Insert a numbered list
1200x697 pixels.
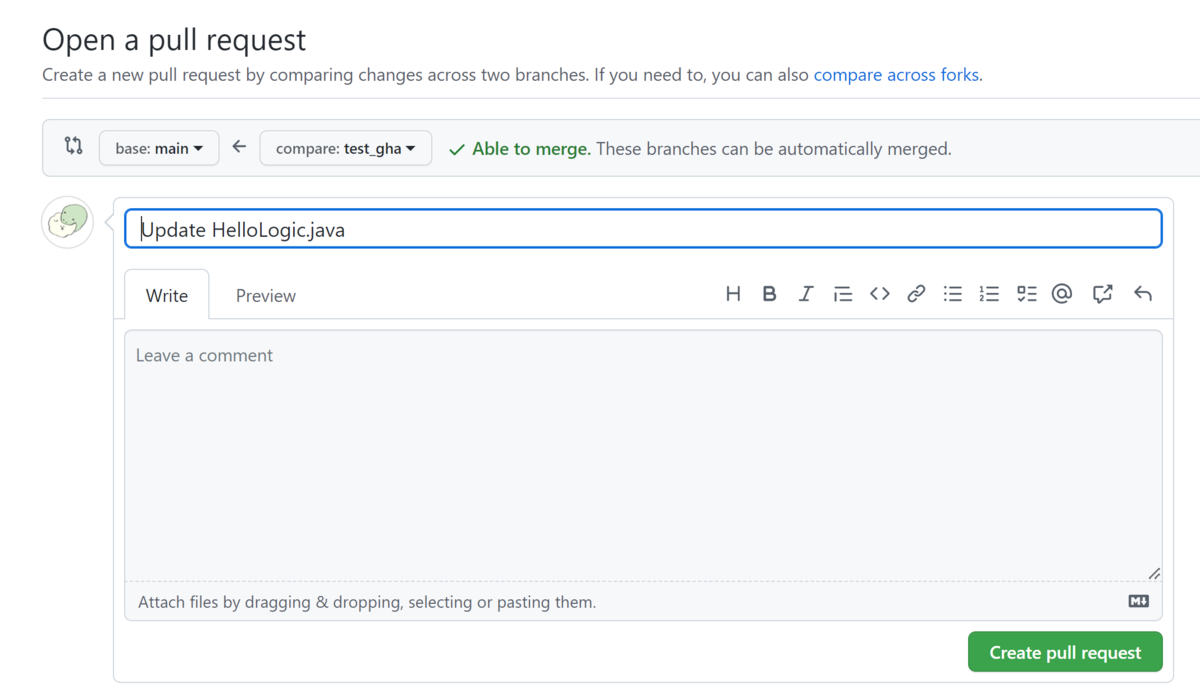[989, 293]
